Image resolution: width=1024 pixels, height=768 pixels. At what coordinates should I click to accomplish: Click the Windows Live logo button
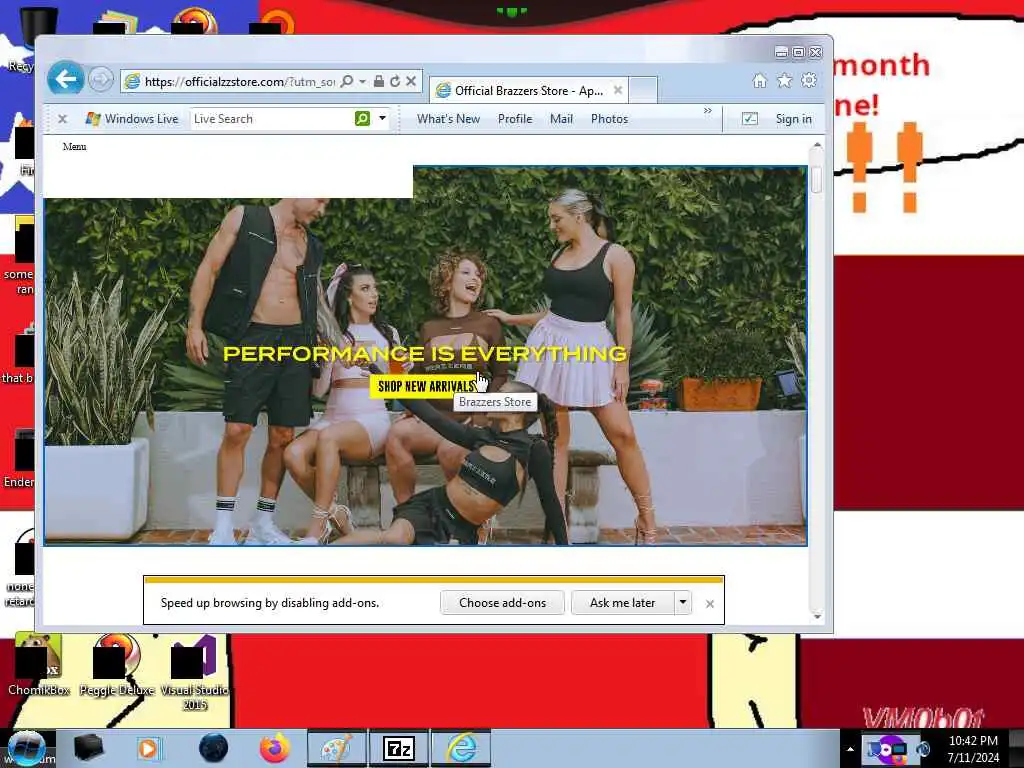coord(132,119)
